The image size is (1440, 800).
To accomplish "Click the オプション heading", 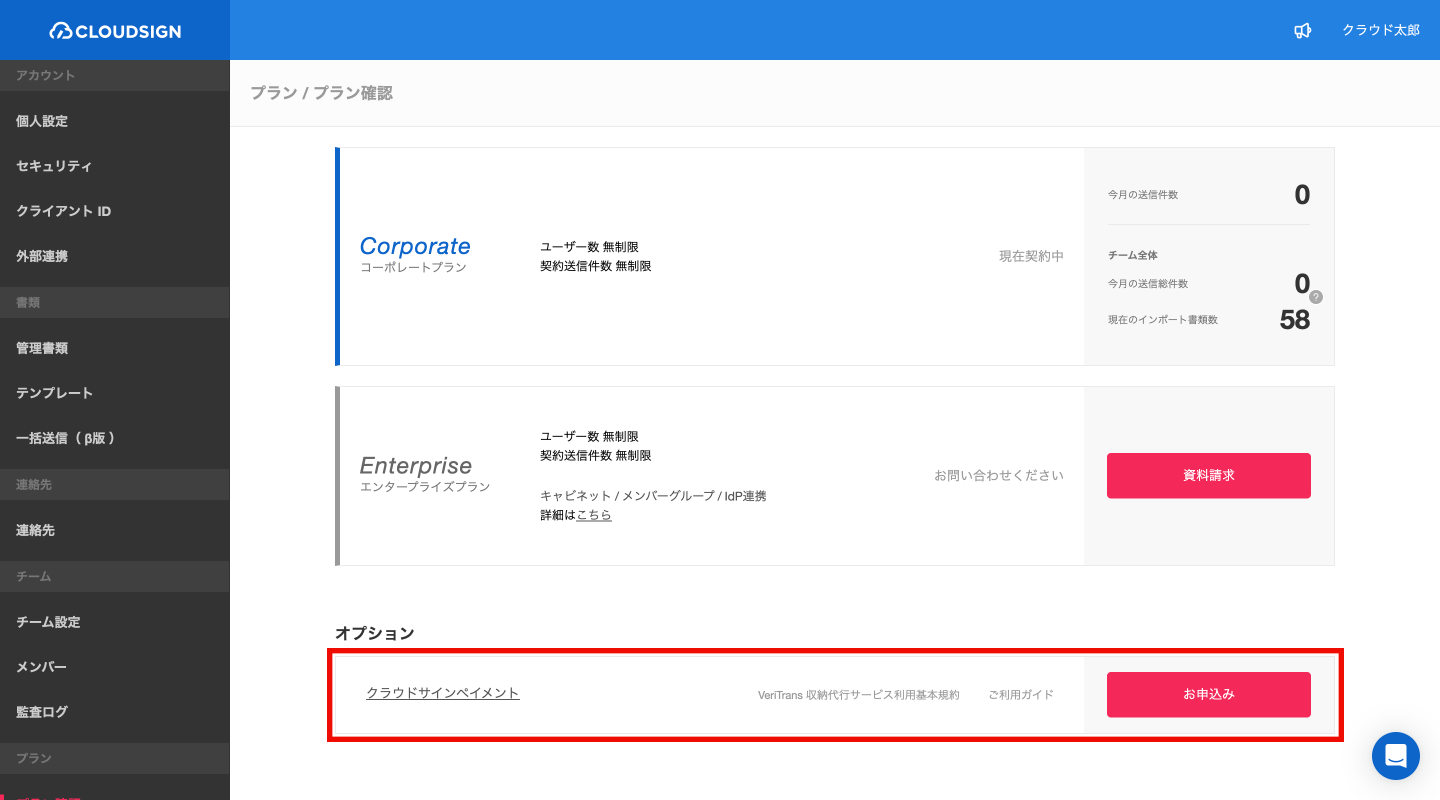I will point(374,633).
